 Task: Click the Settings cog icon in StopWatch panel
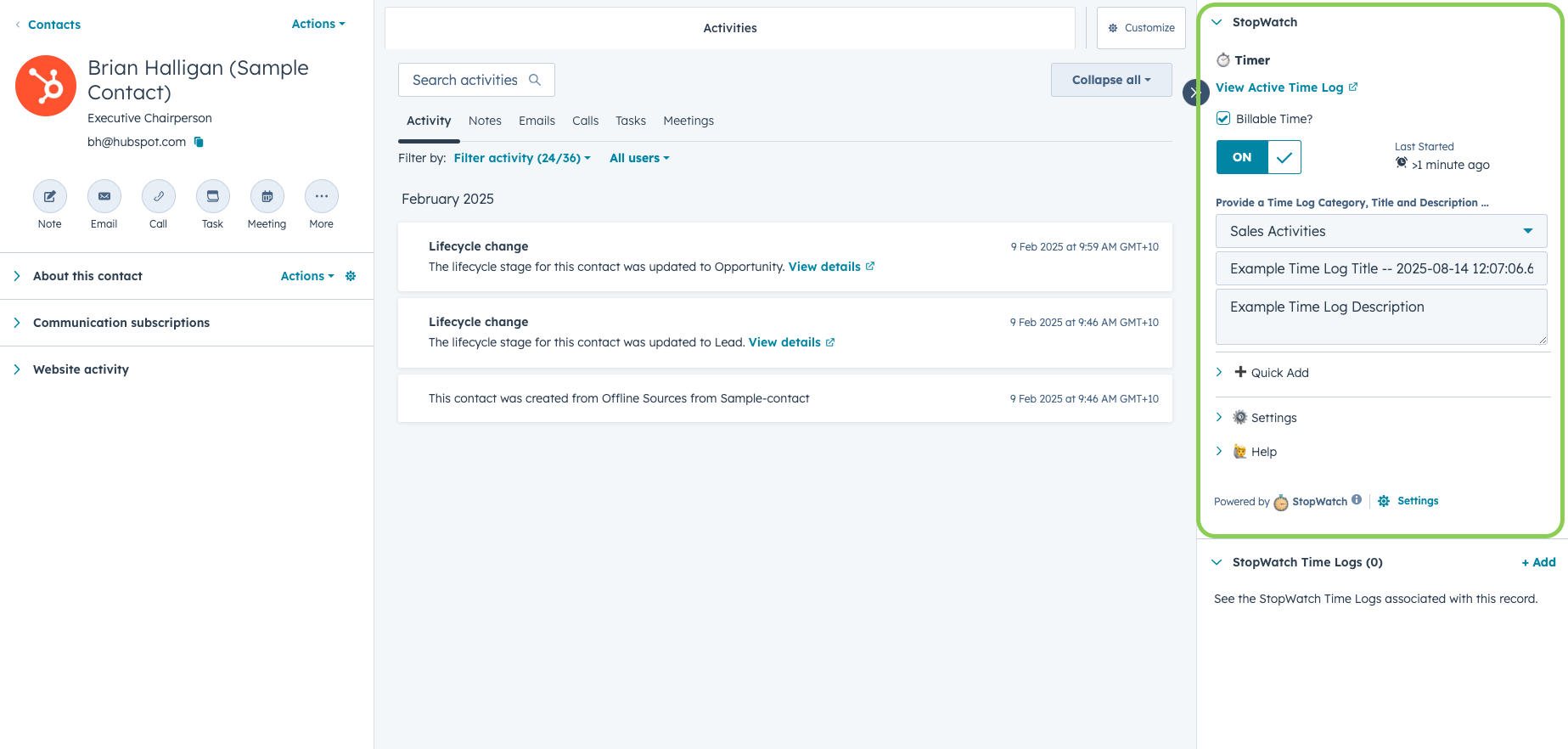point(1240,417)
